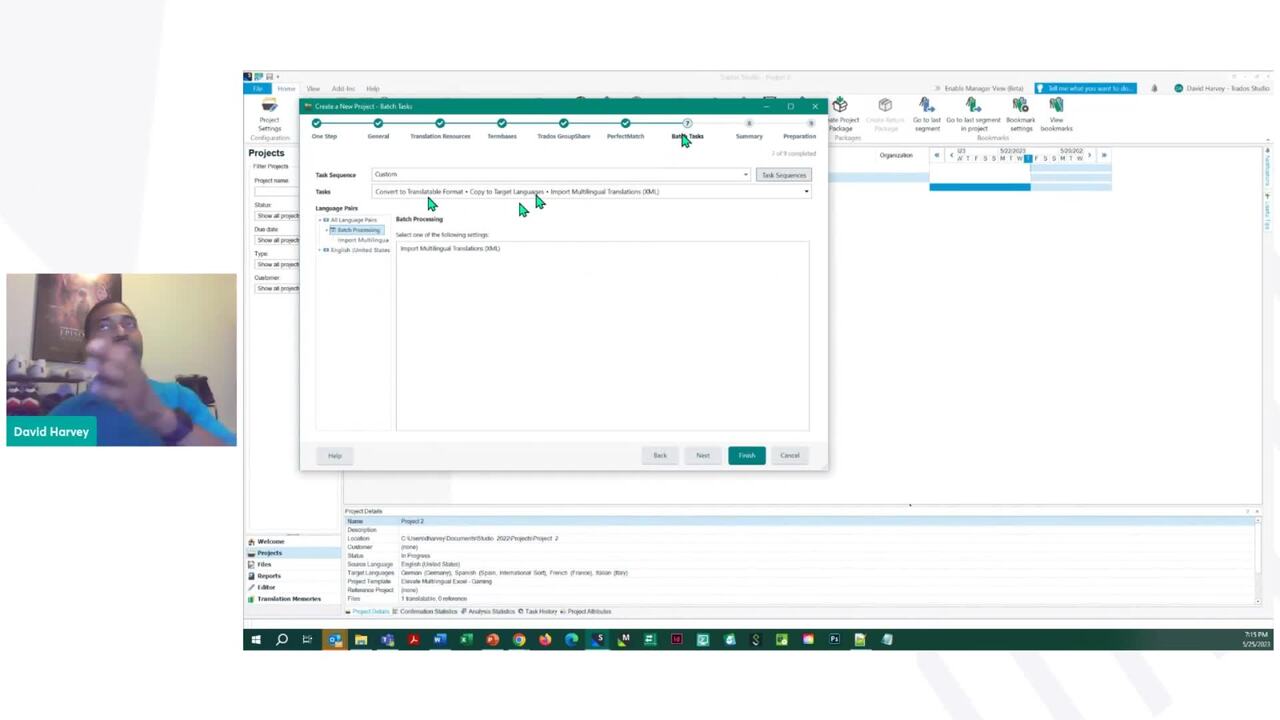Open the Help ribbon tab
The image size is (1280, 720).
372,89
